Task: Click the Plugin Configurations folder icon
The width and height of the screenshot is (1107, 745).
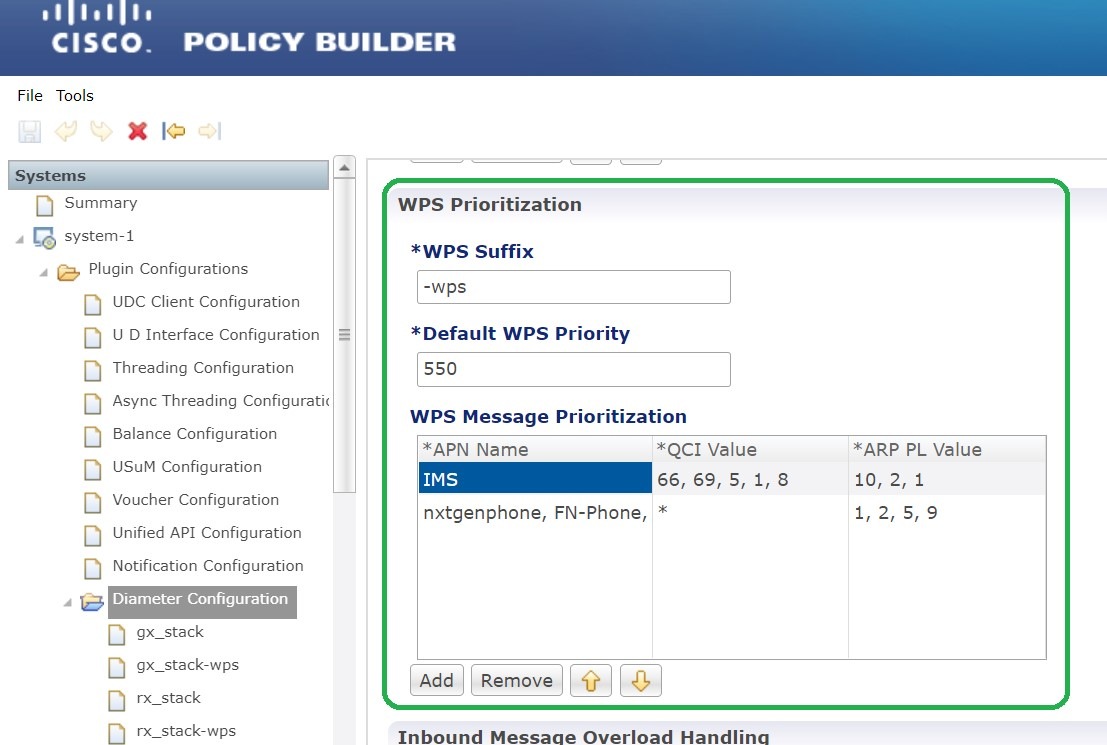Action: (68, 272)
